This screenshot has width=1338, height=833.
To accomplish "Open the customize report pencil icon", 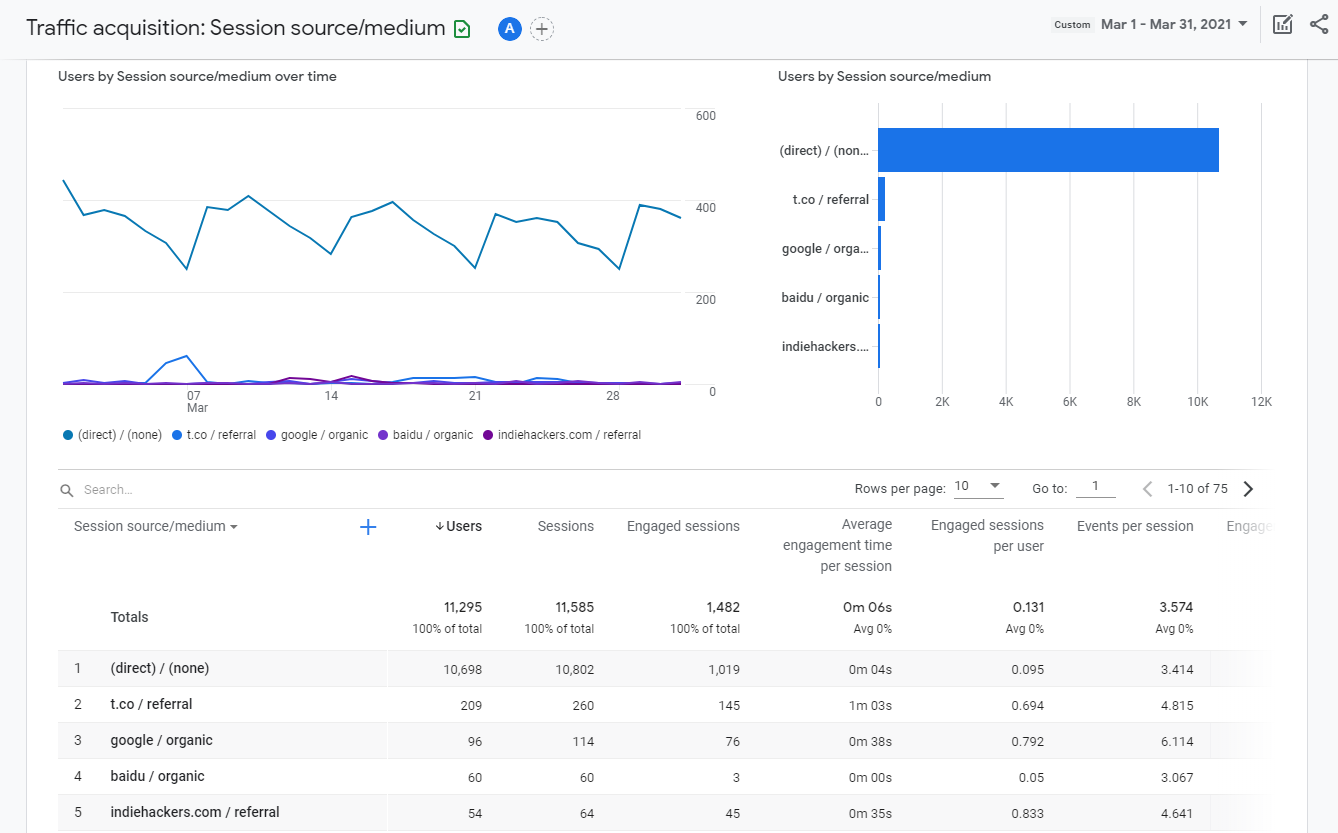I will [x=1283, y=24].
